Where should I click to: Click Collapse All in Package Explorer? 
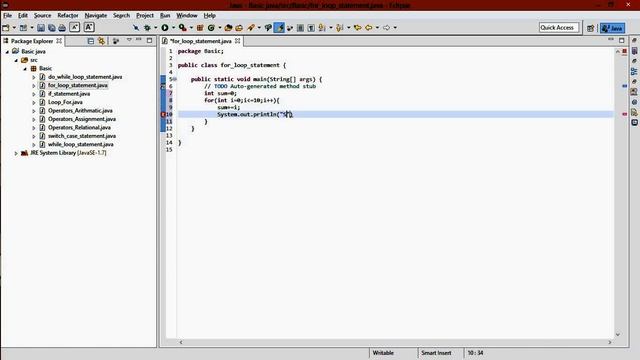[91, 41]
